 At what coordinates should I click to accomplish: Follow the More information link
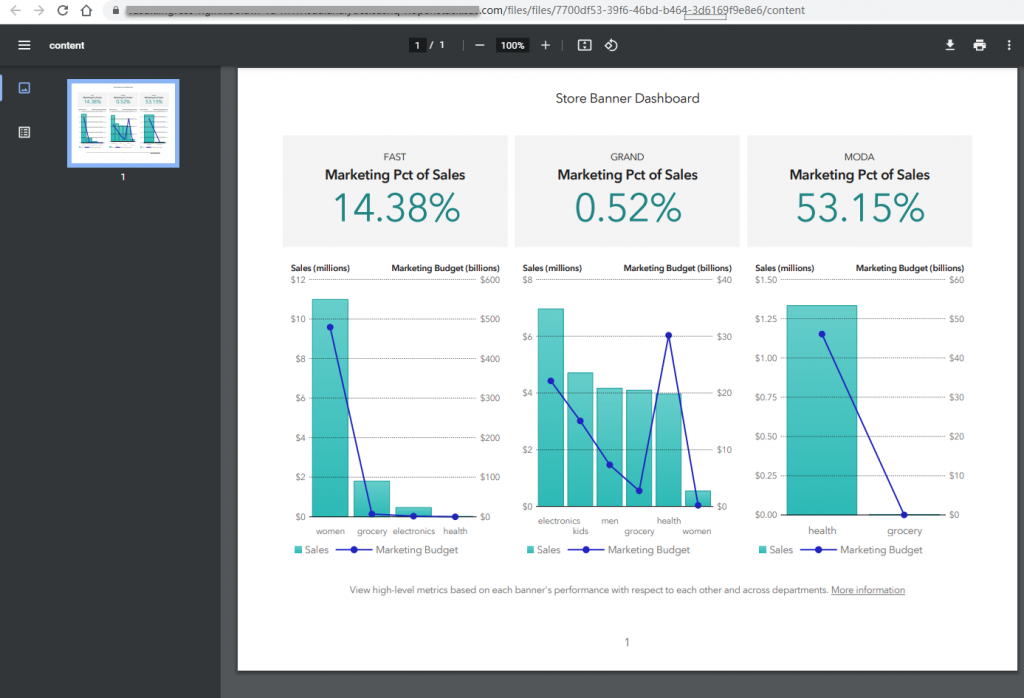tap(868, 590)
